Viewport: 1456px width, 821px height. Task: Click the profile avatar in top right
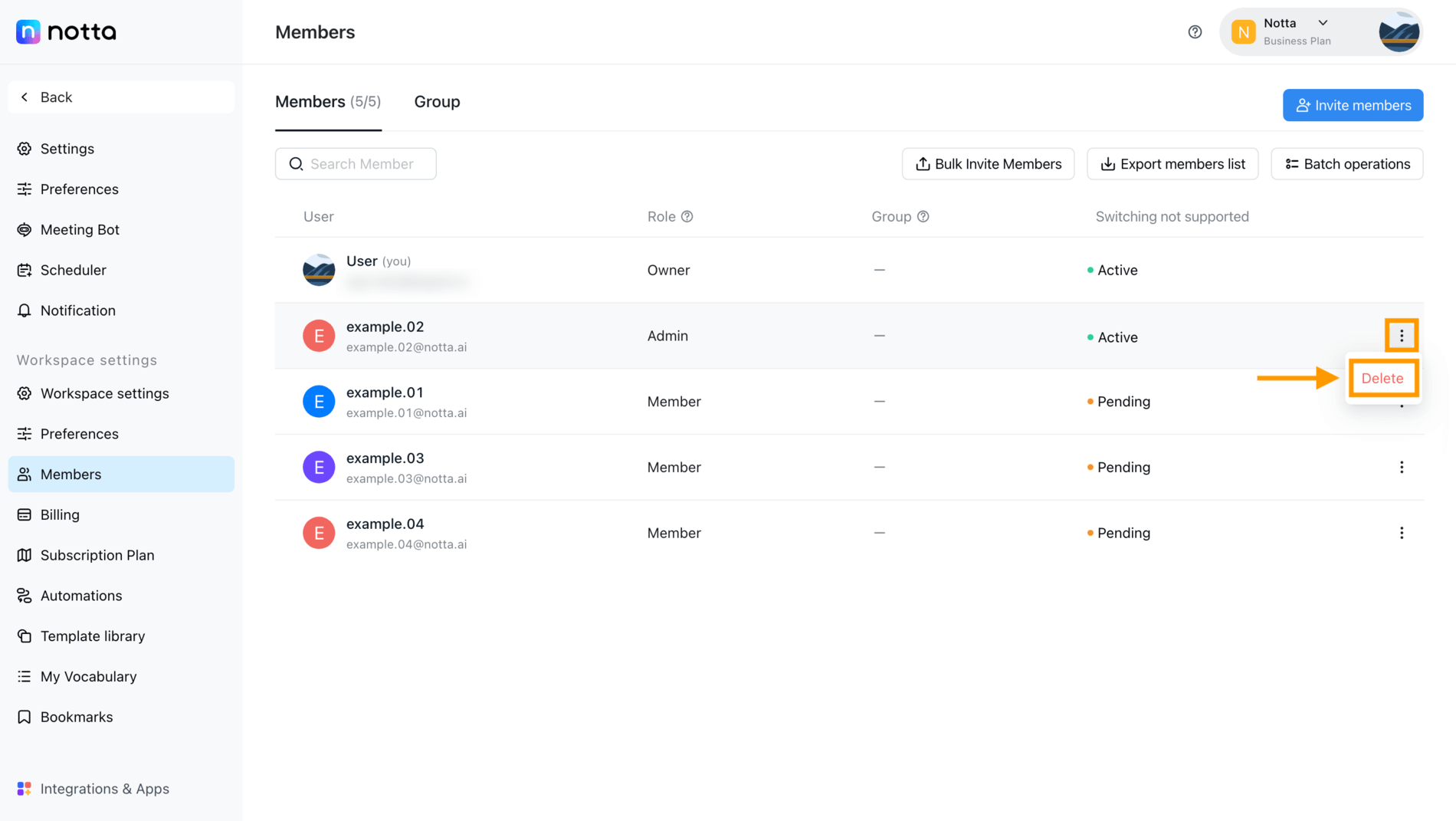pyautogui.click(x=1399, y=31)
